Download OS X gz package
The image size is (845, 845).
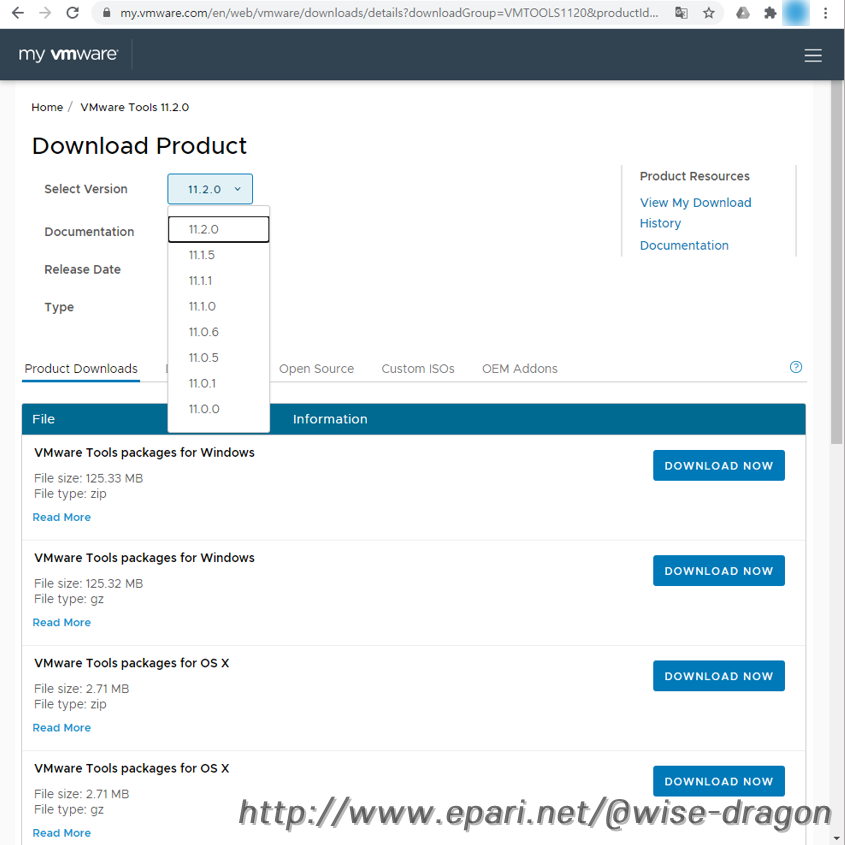click(x=718, y=781)
